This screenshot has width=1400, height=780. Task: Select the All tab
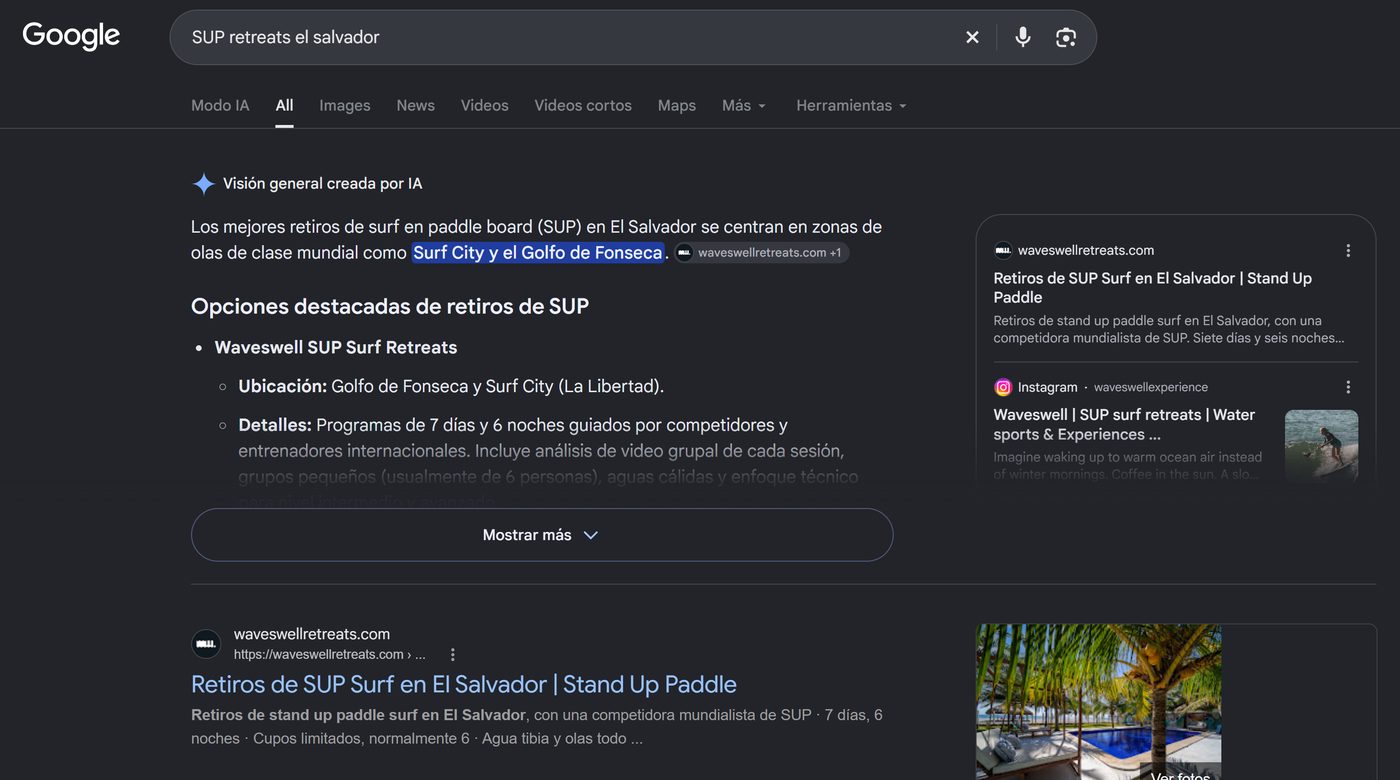coord(285,105)
